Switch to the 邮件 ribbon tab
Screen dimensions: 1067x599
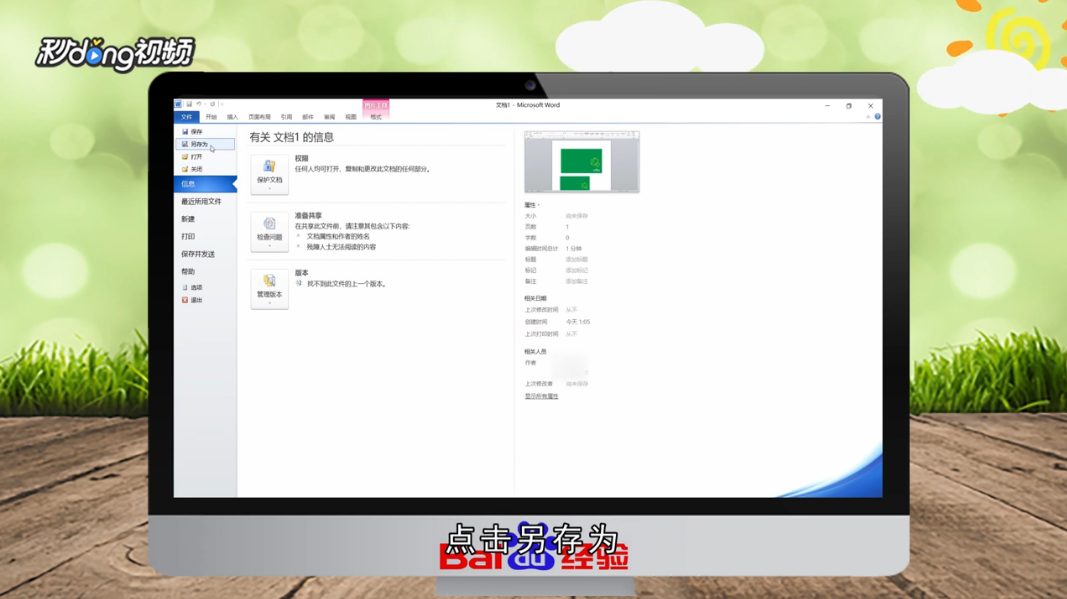tap(308, 117)
